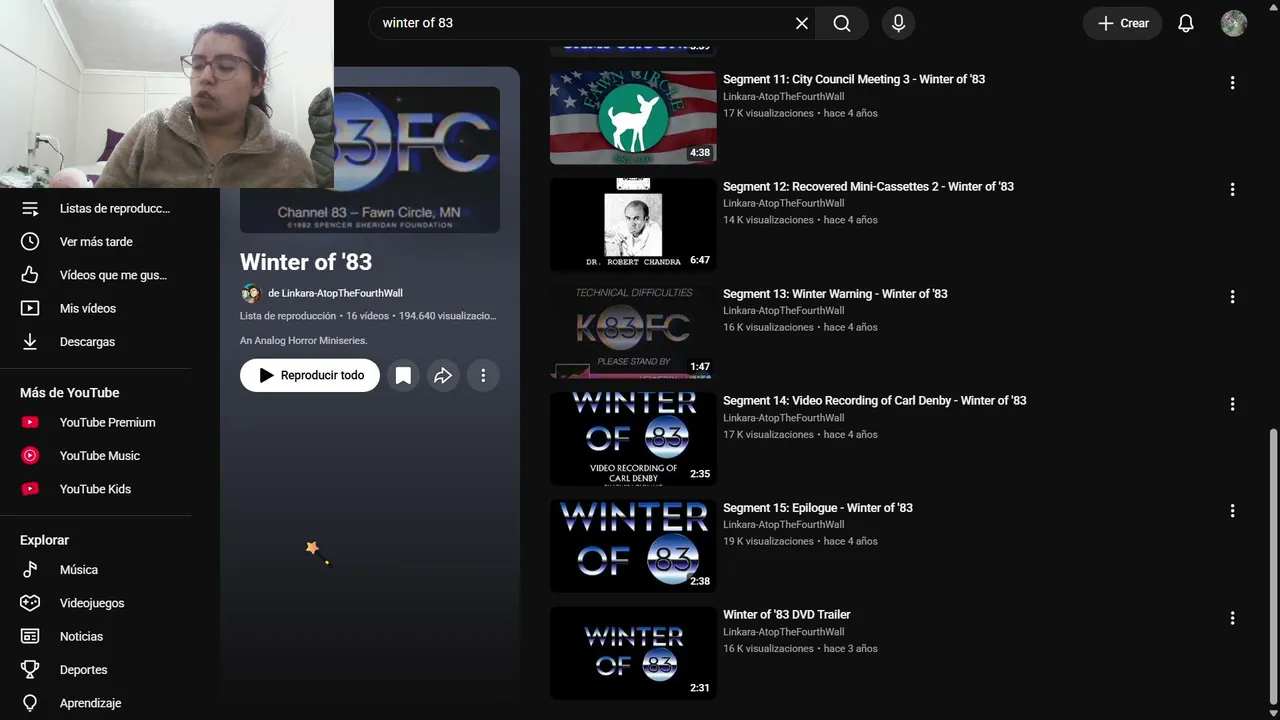Open the playlist's more-options menu

pyautogui.click(x=483, y=375)
